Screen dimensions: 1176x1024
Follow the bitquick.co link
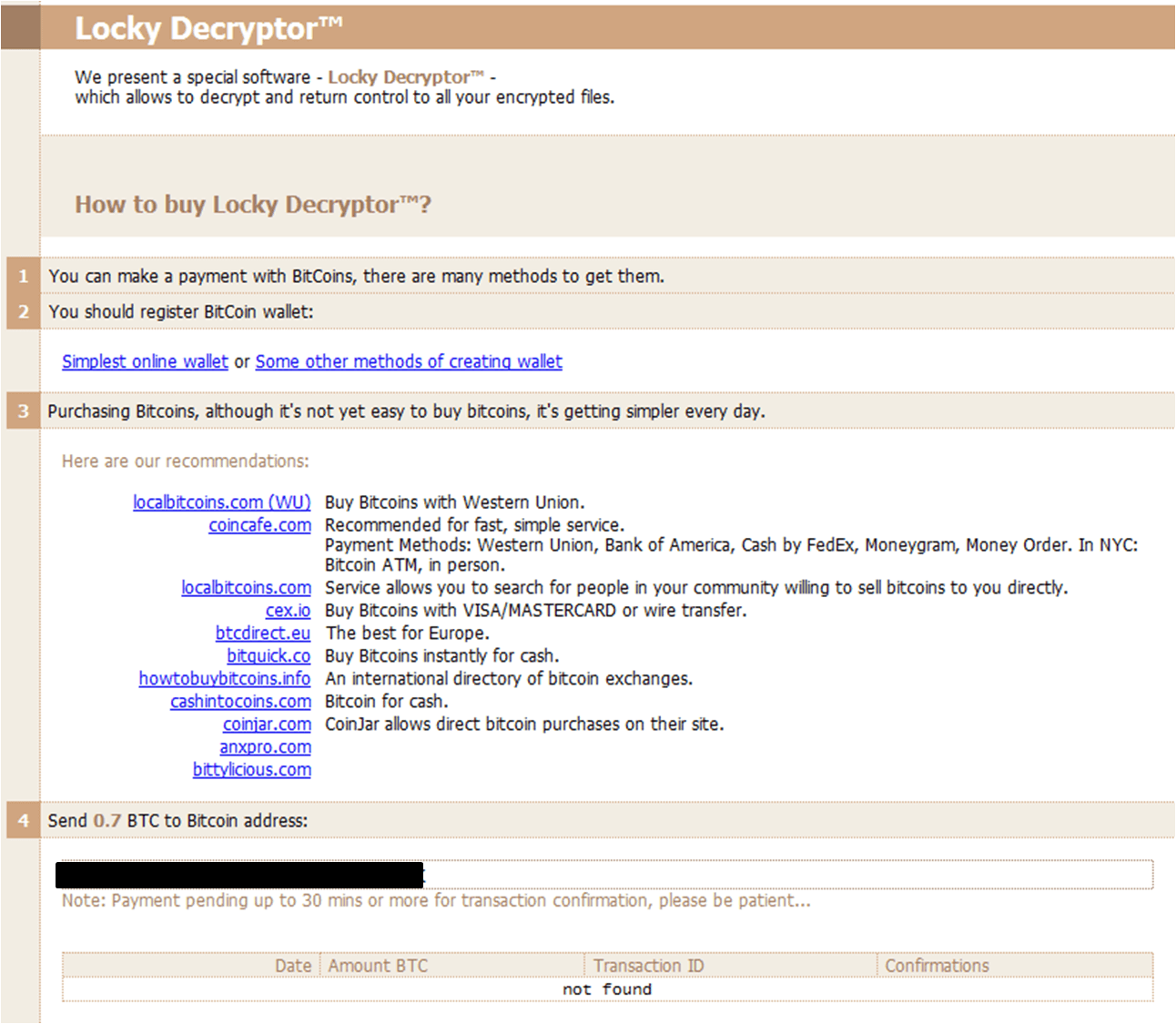coord(269,656)
